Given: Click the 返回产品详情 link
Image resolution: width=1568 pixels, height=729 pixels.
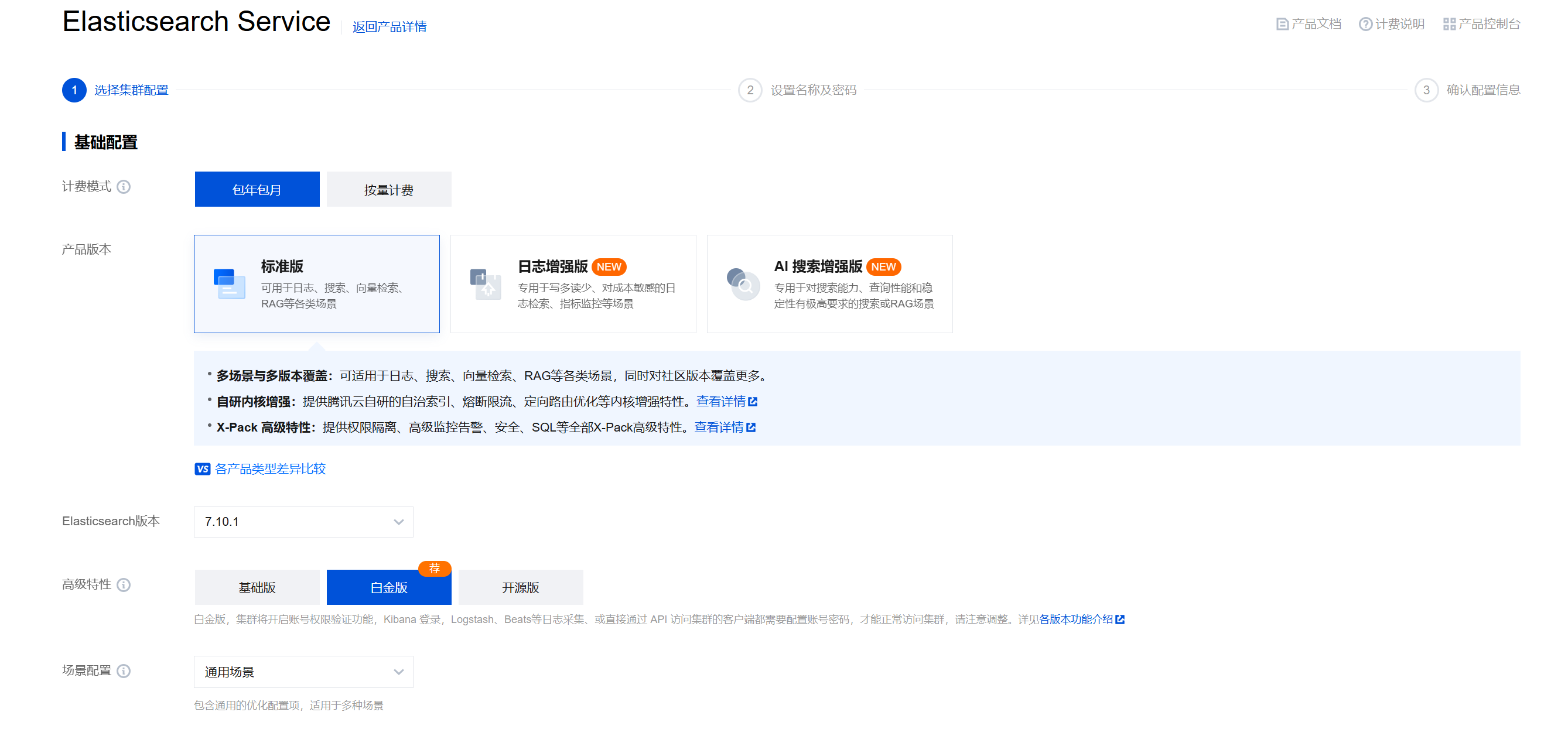Looking at the screenshot, I should coord(390,27).
